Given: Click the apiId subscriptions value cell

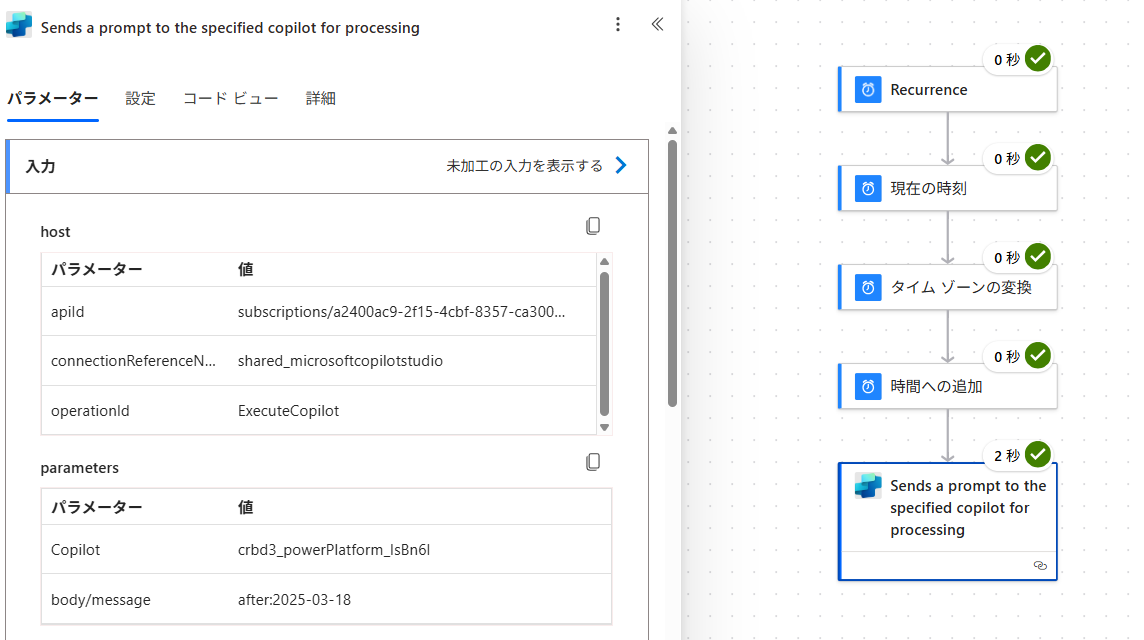Looking at the screenshot, I should click(401, 312).
